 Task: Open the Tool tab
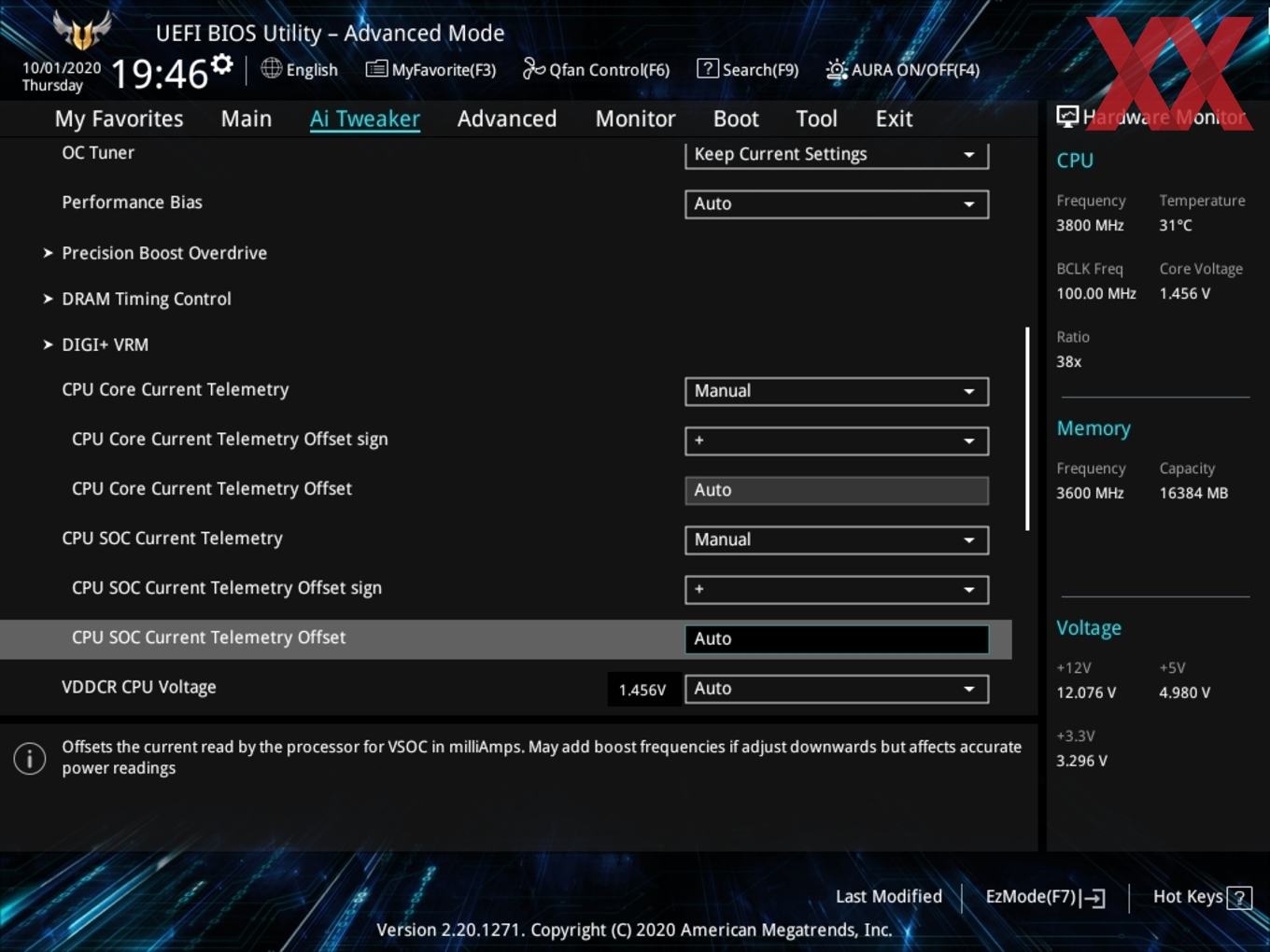click(816, 119)
